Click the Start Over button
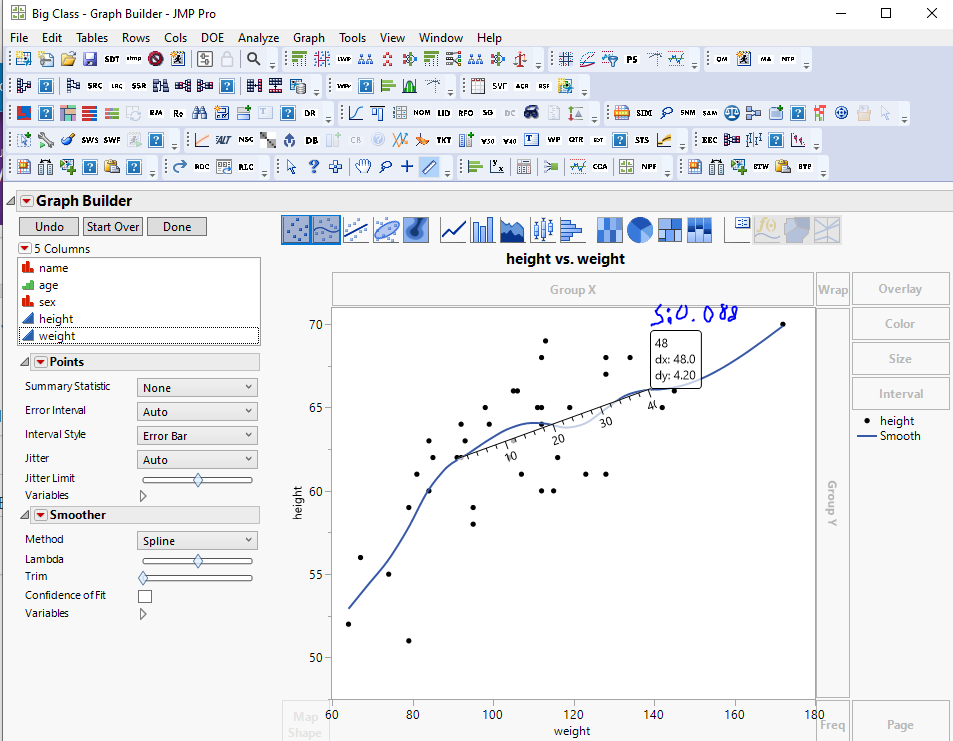953x741 pixels. pyautogui.click(x=113, y=227)
